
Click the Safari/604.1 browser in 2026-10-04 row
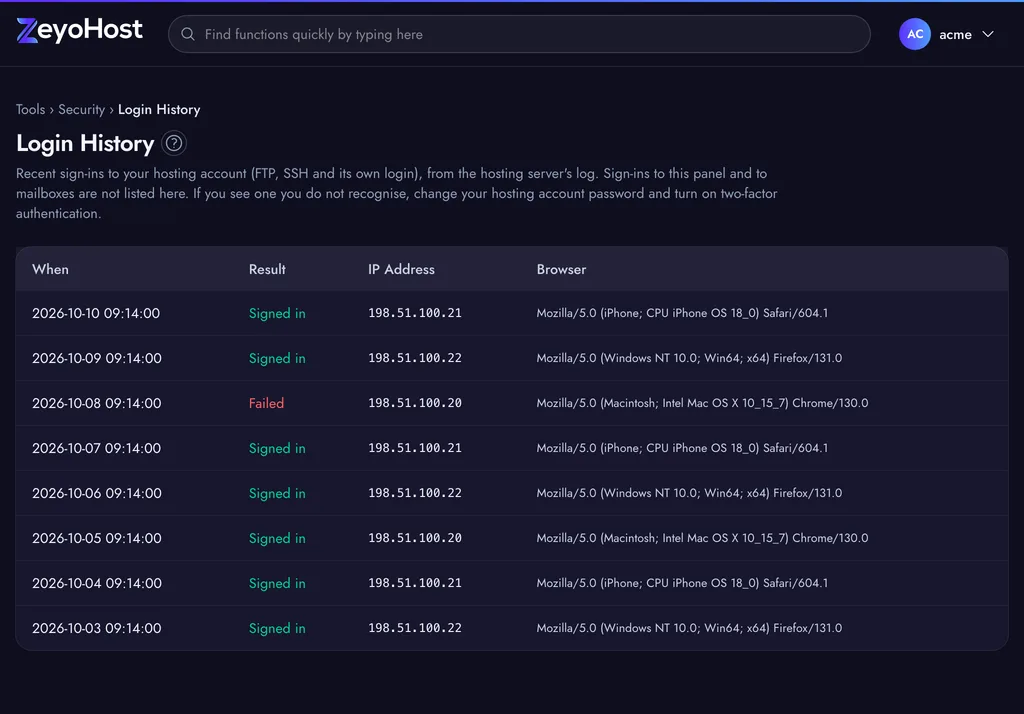682,583
